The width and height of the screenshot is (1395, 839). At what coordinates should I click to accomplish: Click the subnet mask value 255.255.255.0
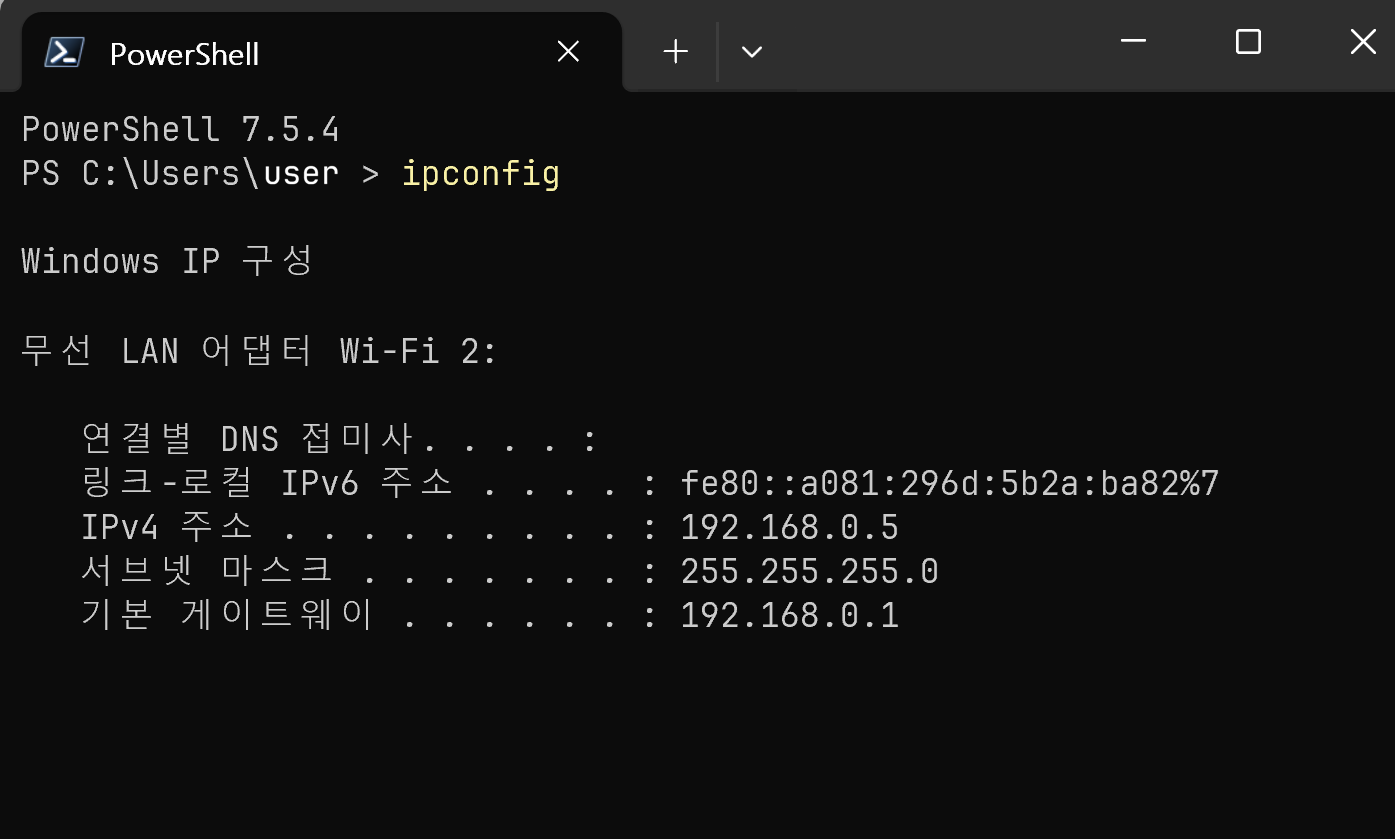809,571
